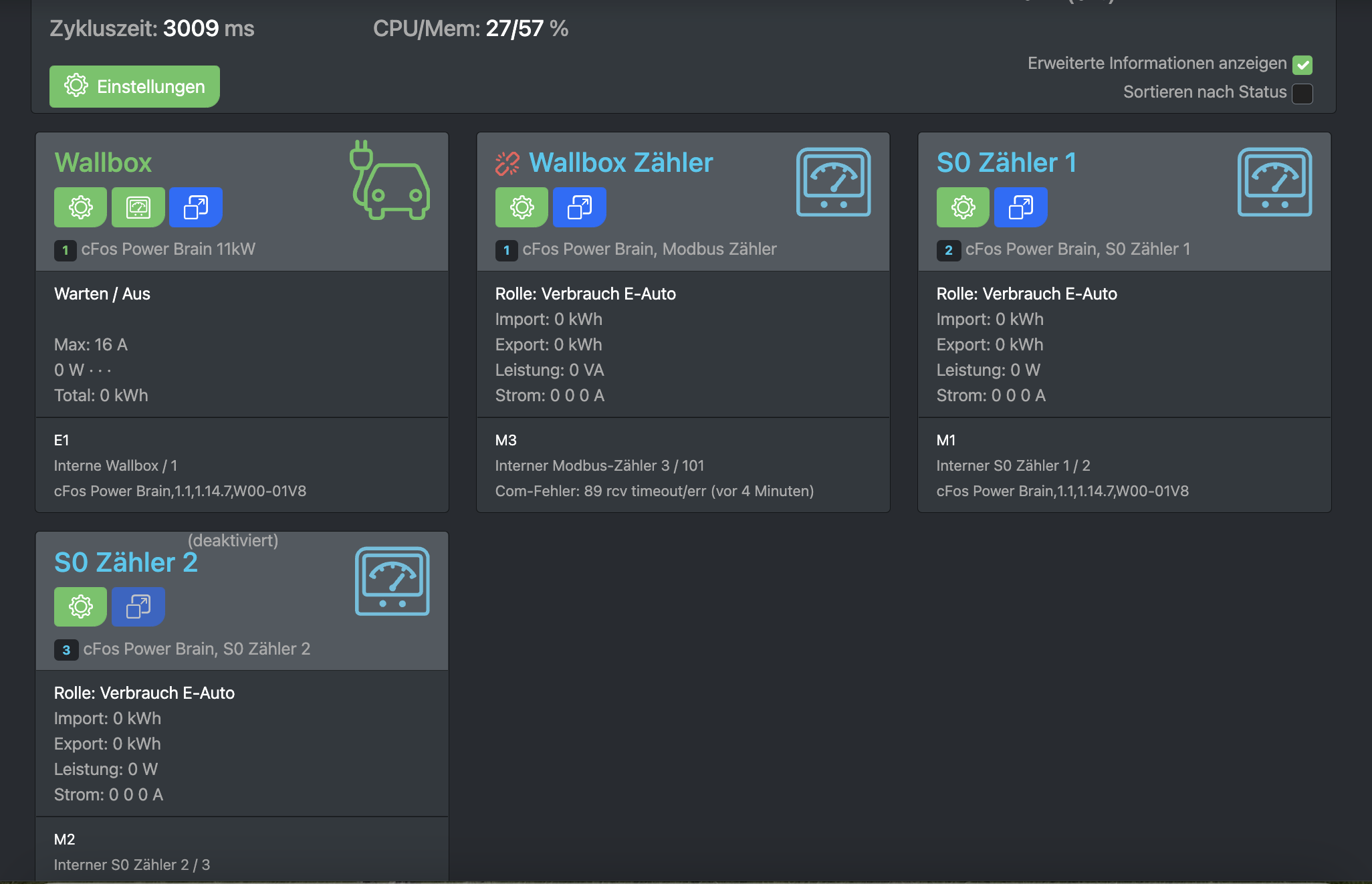
Task: Click the S0 Zähler 1 meter gauge icon
Action: coord(1275,182)
